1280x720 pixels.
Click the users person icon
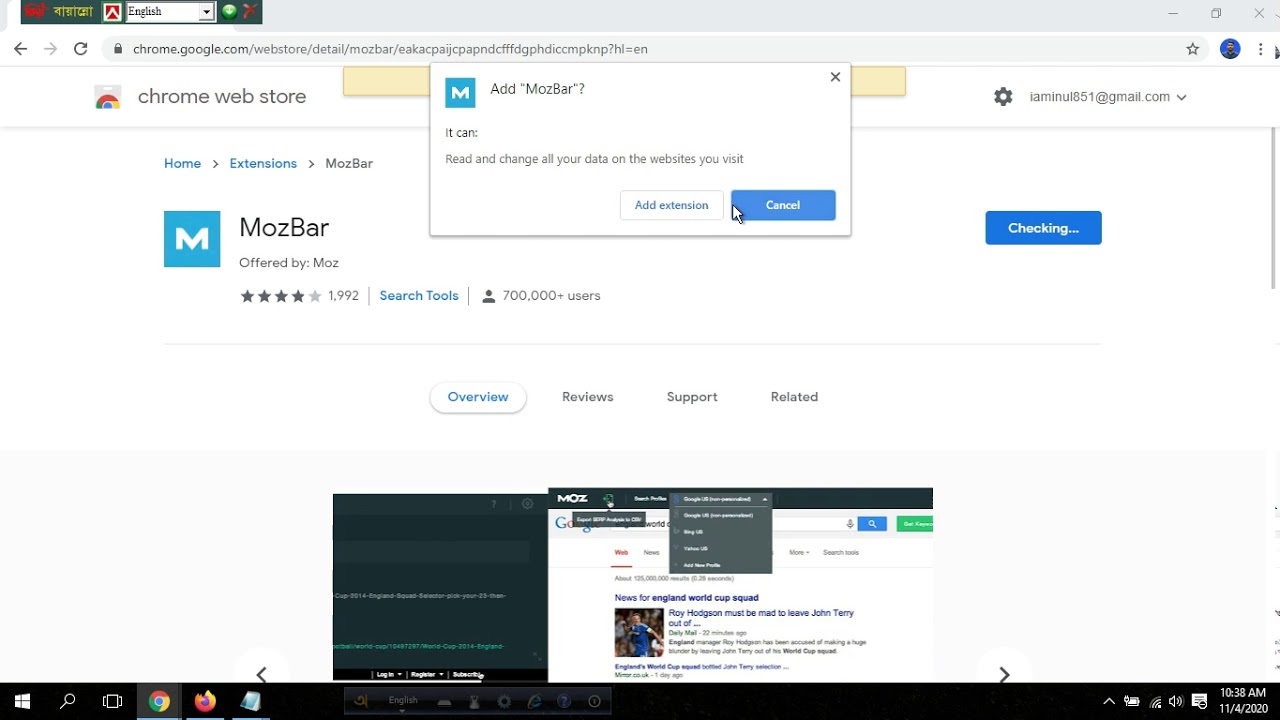pos(488,296)
